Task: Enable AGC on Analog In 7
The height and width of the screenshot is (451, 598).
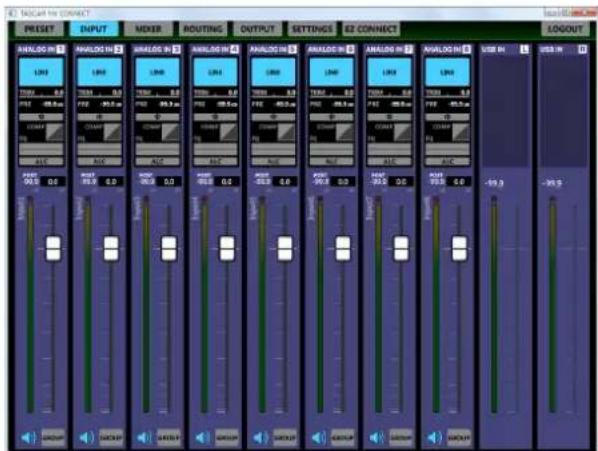Action: click(x=389, y=162)
